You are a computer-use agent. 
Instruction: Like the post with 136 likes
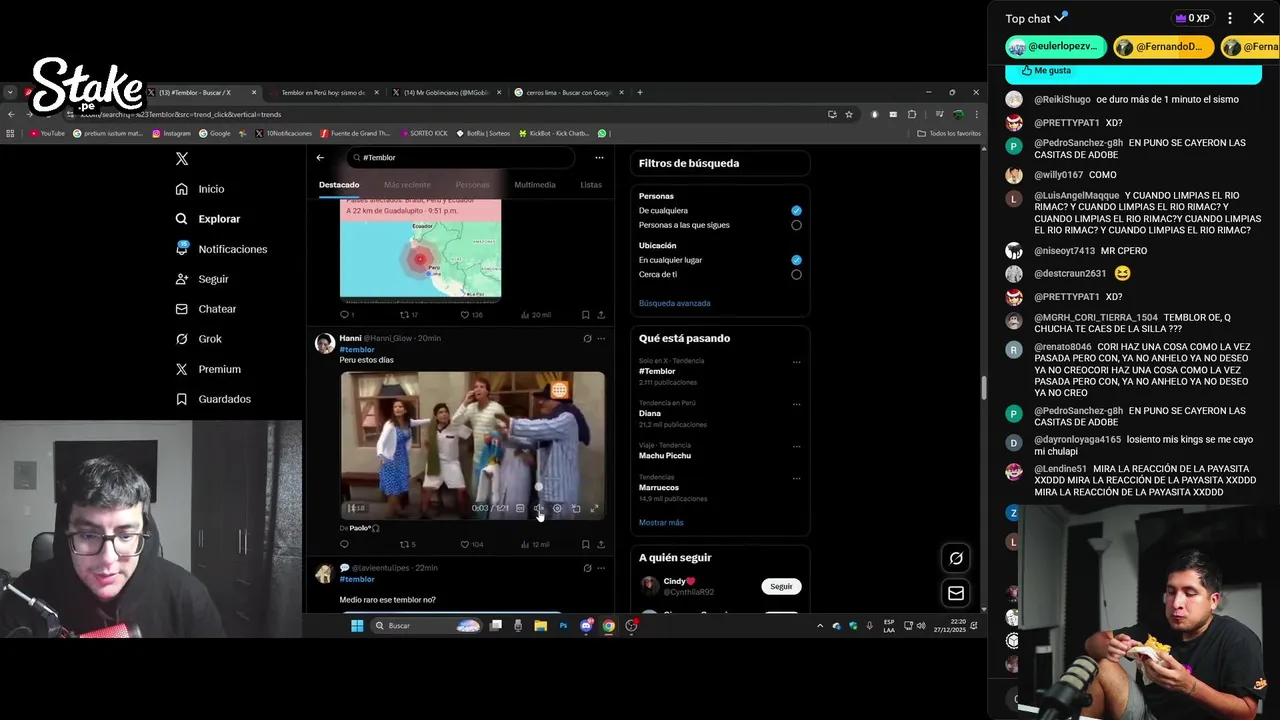(471, 315)
